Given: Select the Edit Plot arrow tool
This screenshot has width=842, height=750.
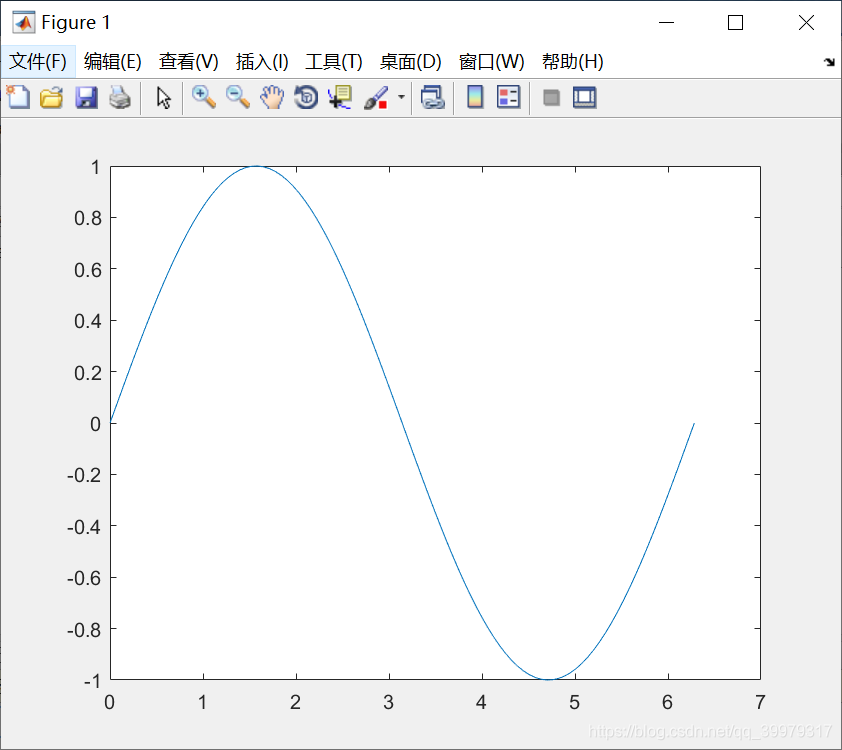Looking at the screenshot, I should (x=163, y=98).
